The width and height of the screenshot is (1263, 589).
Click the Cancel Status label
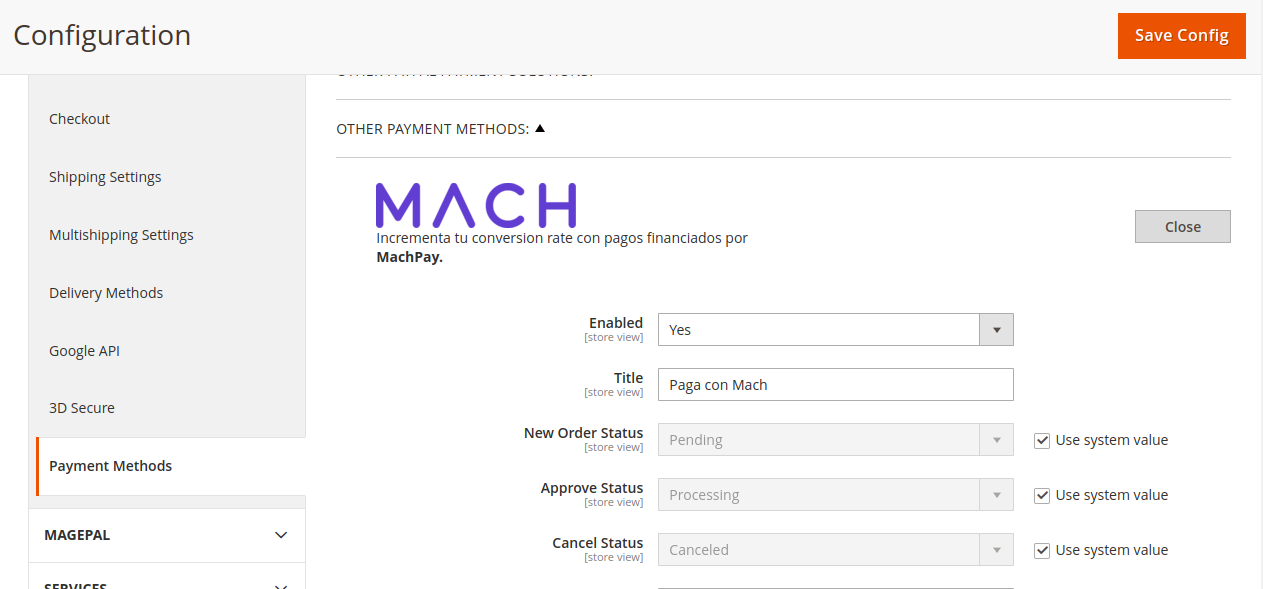(x=598, y=543)
